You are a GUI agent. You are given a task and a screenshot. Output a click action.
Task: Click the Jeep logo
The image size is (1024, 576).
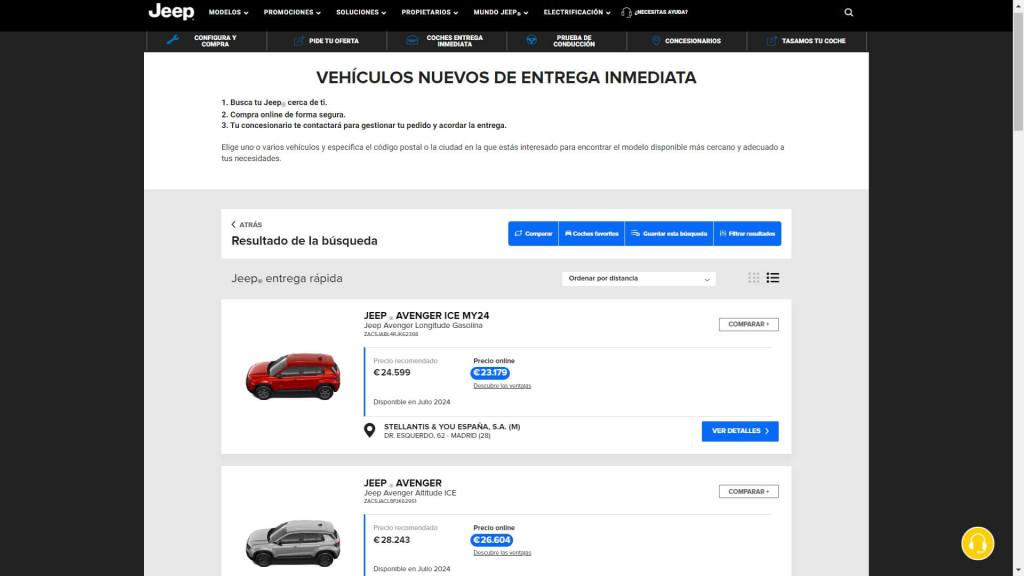pyautogui.click(x=171, y=11)
